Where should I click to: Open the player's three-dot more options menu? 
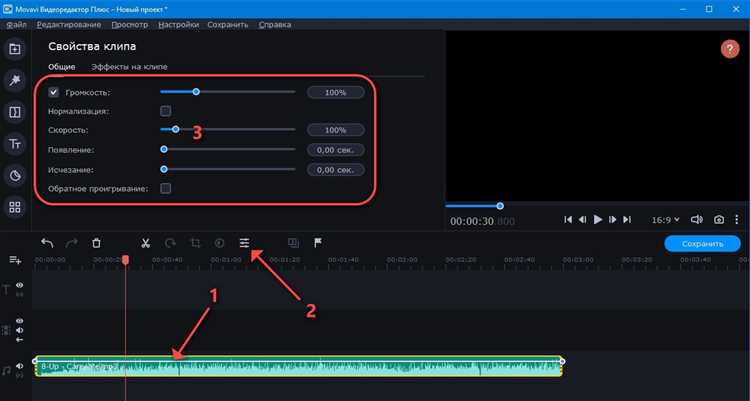point(739,219)
